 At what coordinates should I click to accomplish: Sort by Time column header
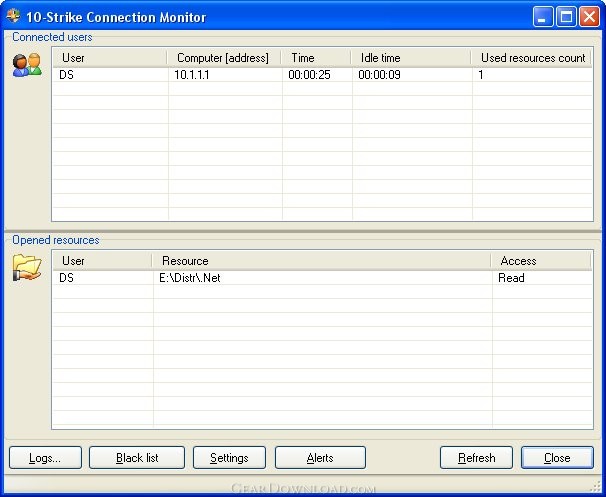(x=316, y=58)
